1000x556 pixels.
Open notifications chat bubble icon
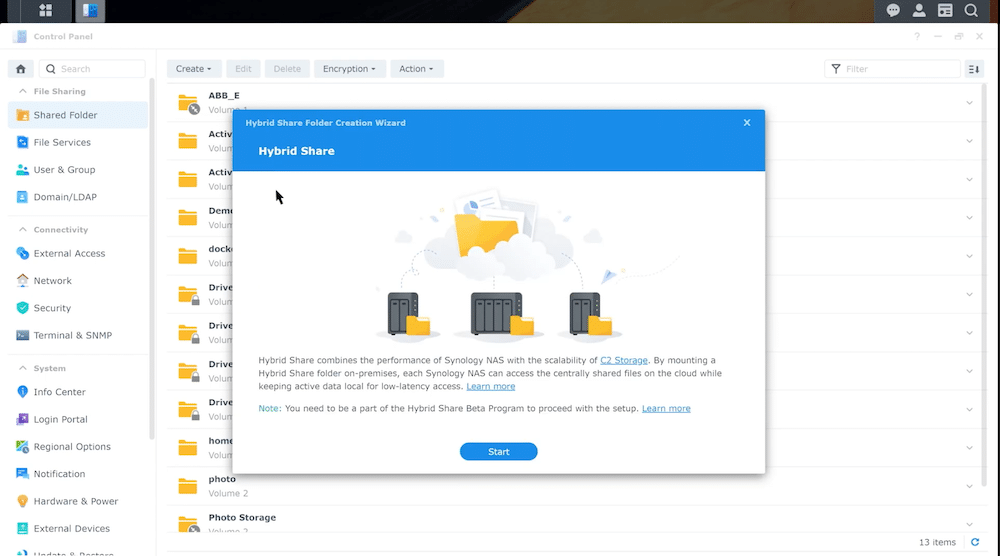(893, 10)
